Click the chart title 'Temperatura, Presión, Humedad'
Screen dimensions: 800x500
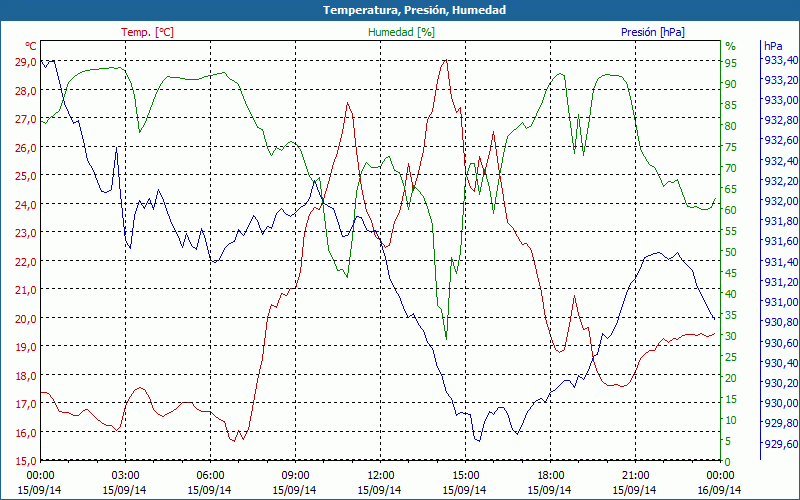pyautogui.click(x=414, y=10)
